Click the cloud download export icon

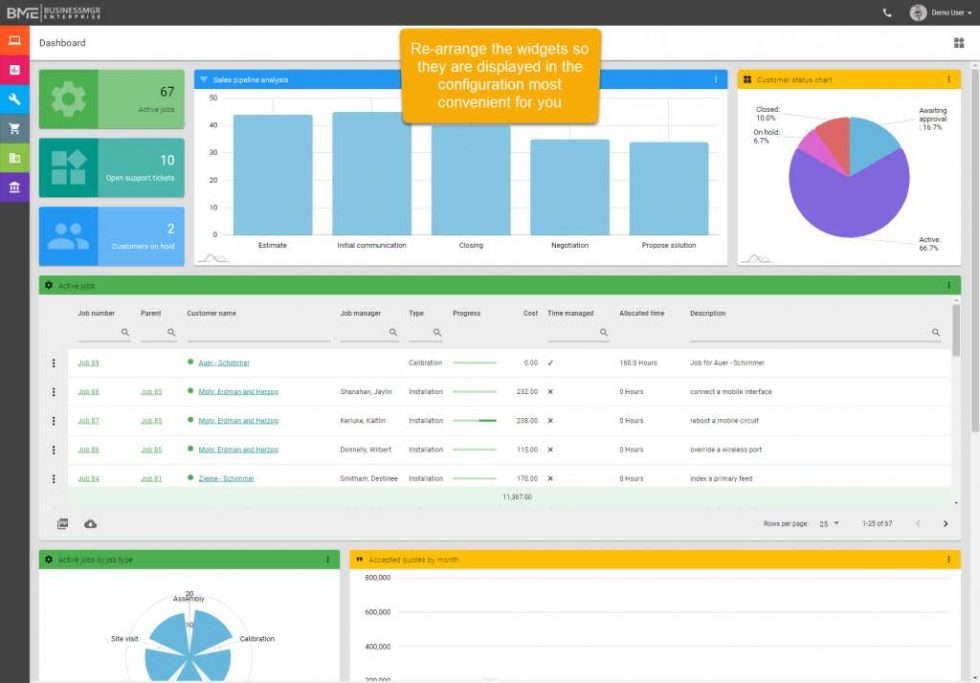pos(91,524)
